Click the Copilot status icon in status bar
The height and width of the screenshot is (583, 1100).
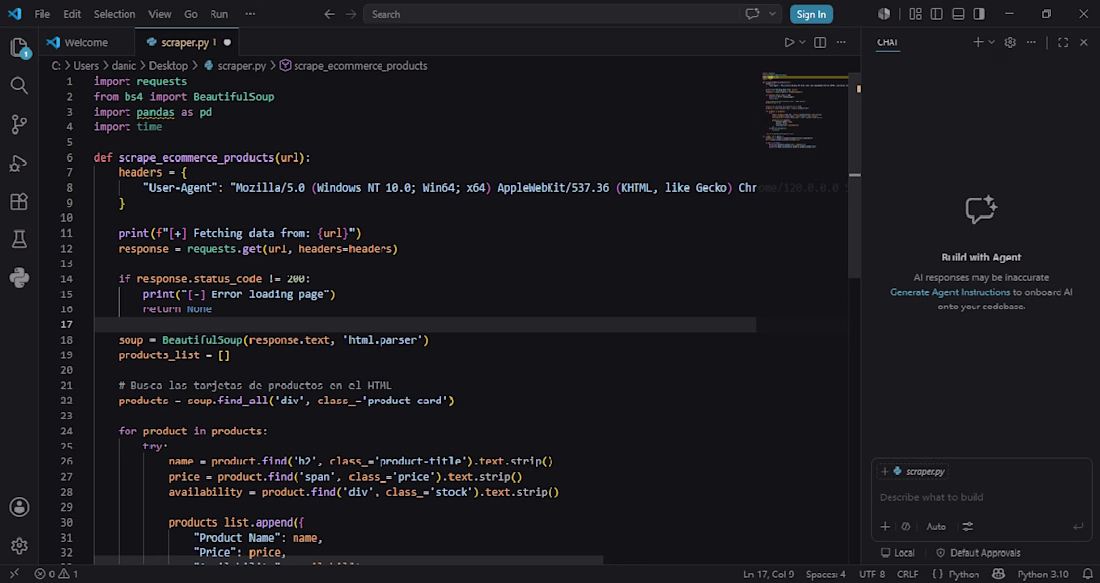(x=998, y=574)
